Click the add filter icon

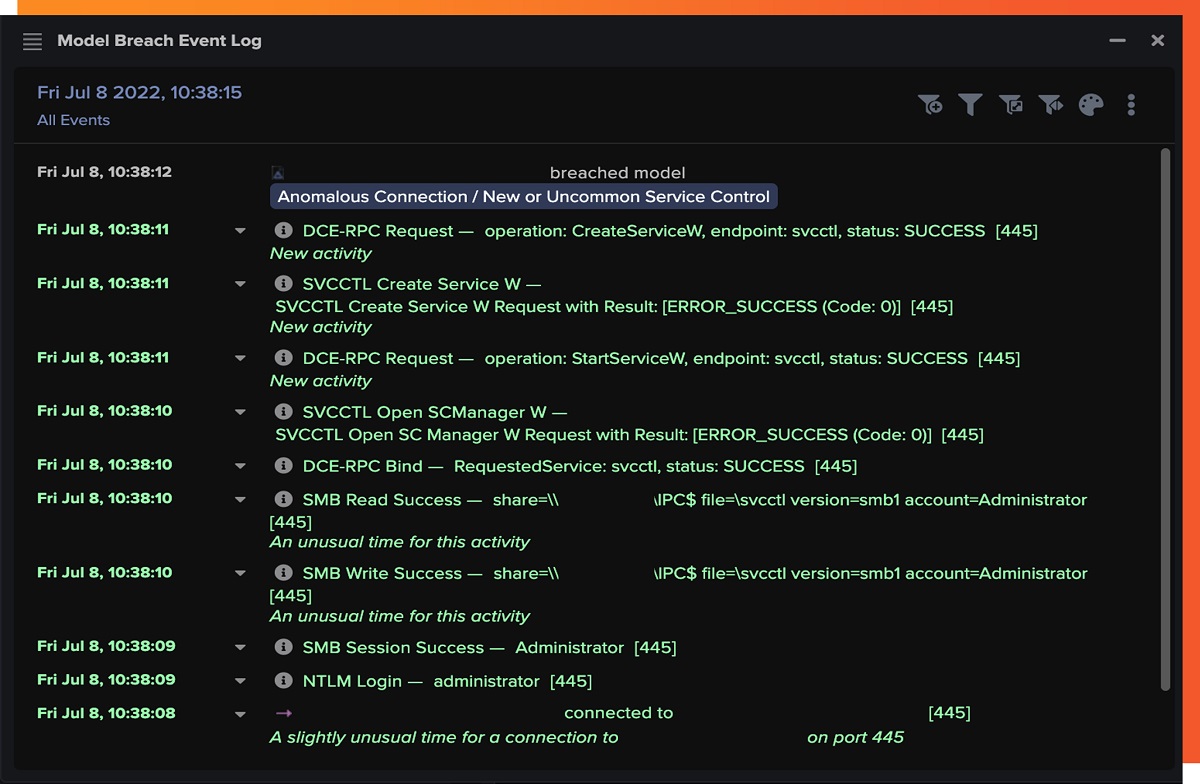[x=930, y=104]
